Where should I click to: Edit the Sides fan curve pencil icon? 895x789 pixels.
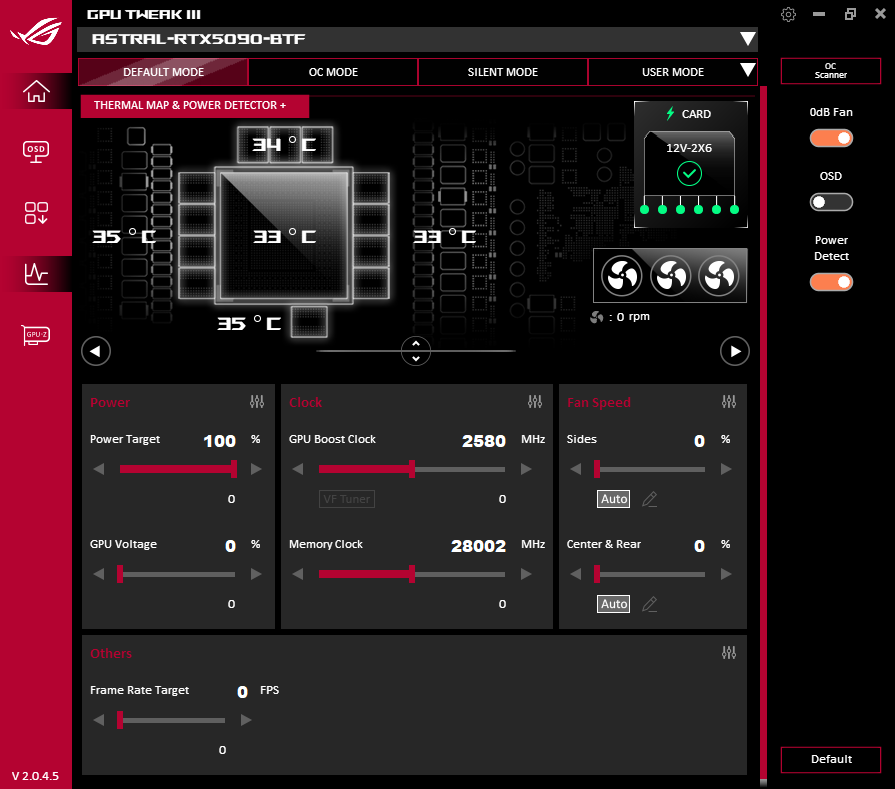[x=650, y=499]
